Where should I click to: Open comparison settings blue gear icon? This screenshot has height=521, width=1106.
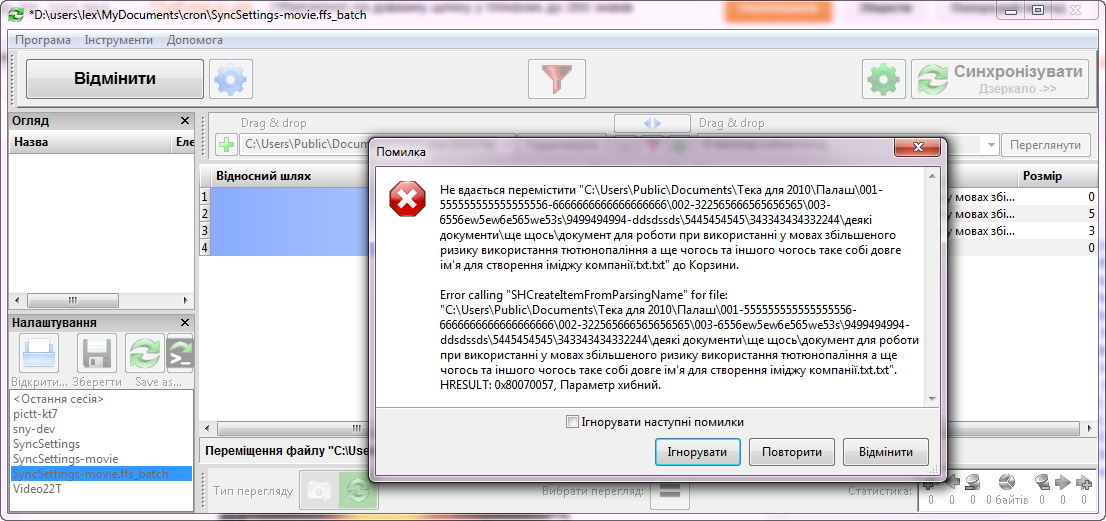(x=231, y=79)
